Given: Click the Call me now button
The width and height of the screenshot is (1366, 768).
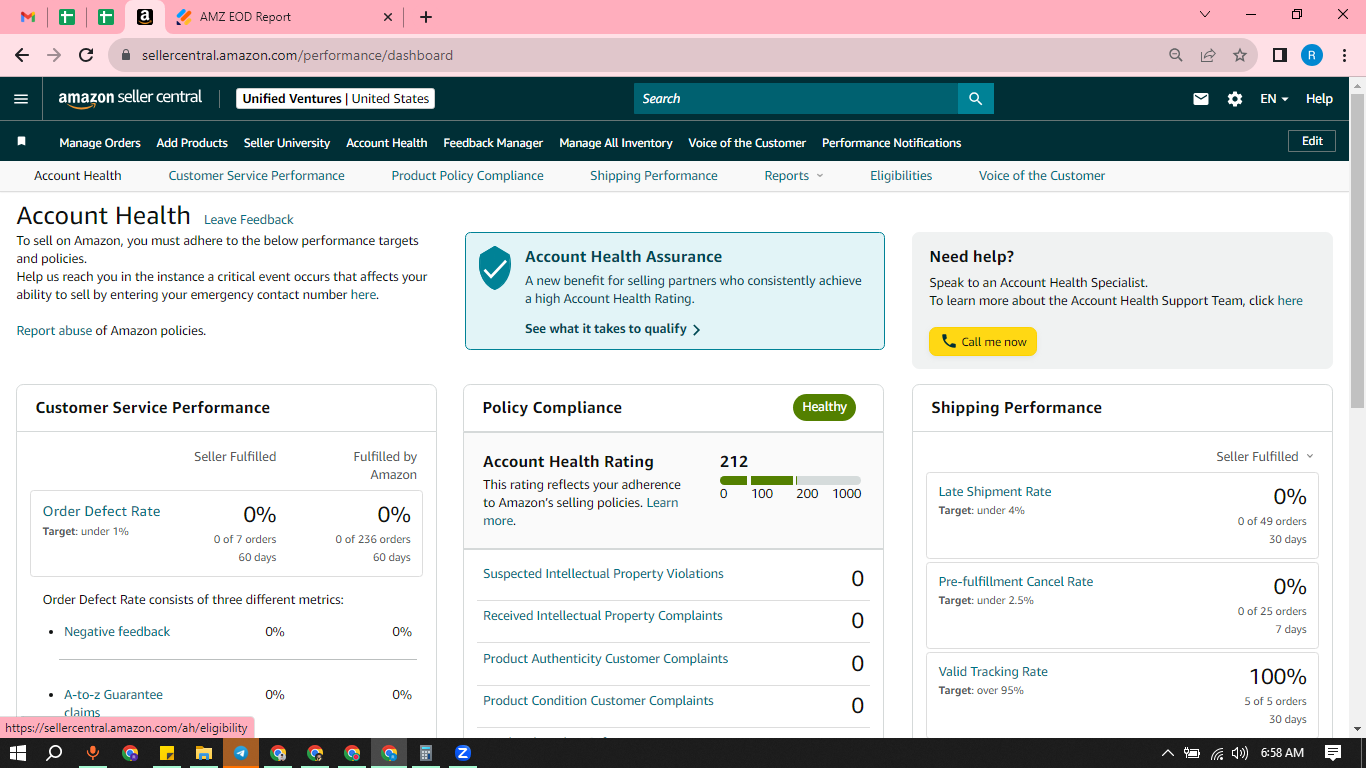Looking at the screenshot, I should [x=983, y=342].
